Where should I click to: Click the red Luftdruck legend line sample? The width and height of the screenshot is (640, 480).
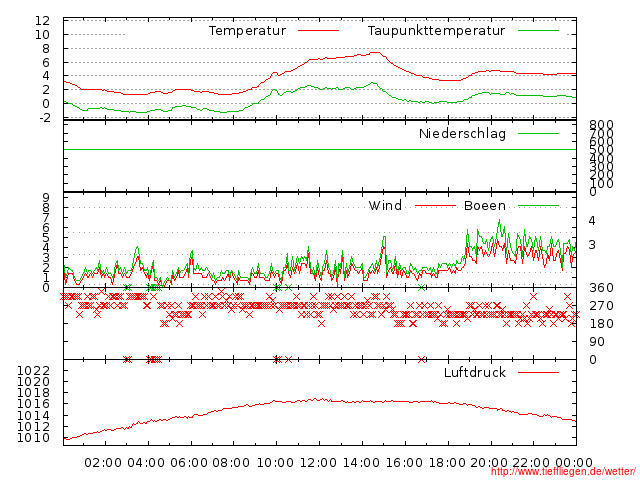538,372
